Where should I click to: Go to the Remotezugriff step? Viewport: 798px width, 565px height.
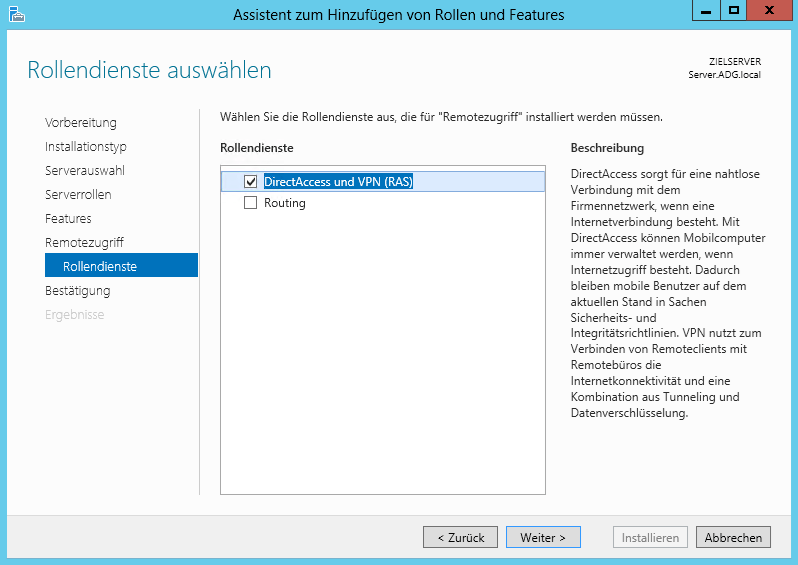tap(84, 242)
